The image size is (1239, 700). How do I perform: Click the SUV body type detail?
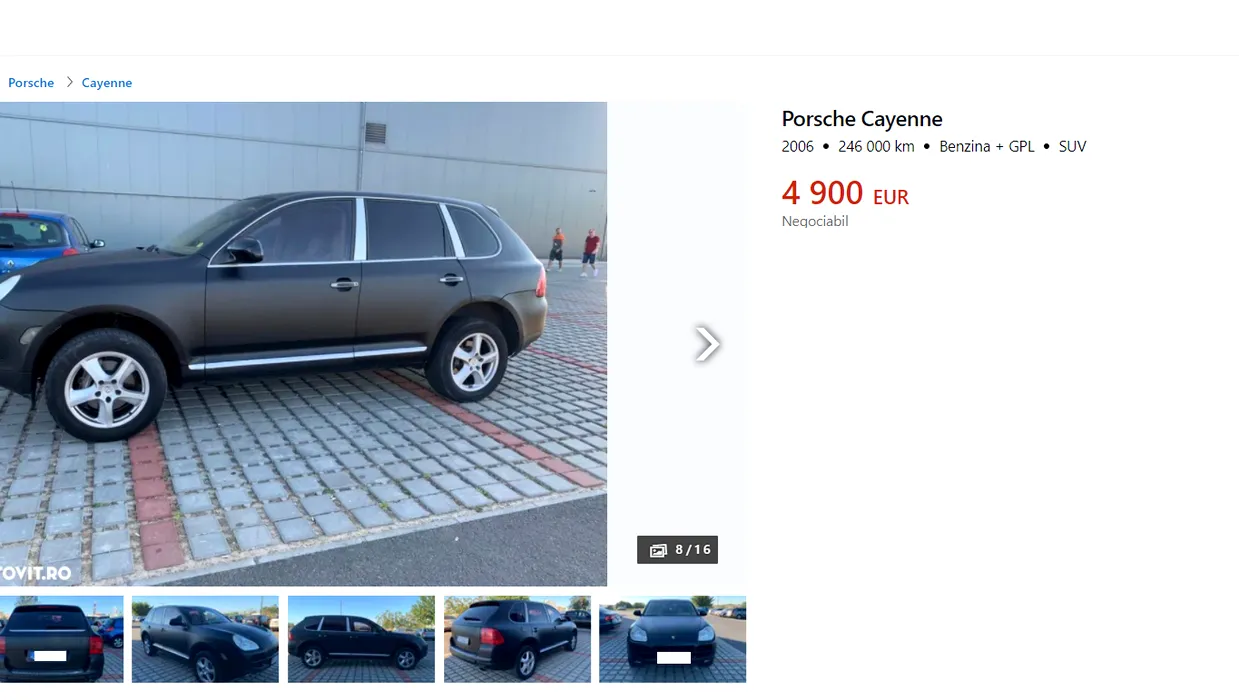pos(1072,146)
